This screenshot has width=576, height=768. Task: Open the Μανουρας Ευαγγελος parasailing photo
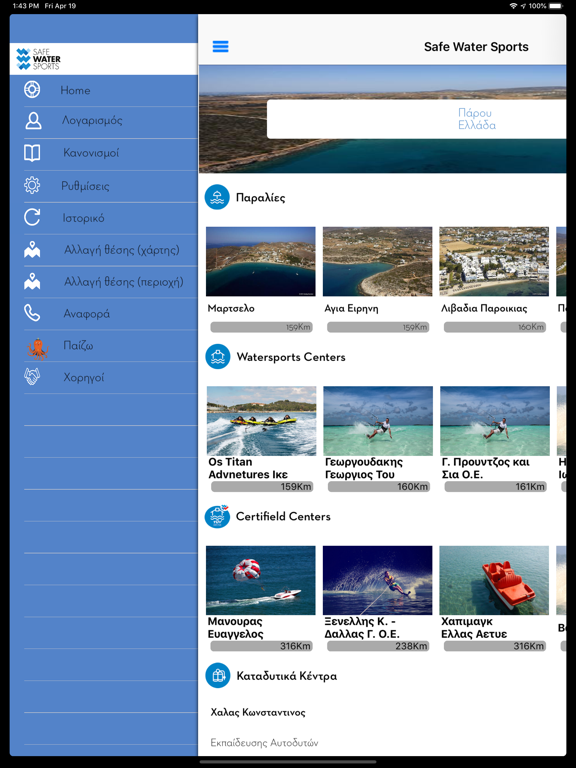(261, 580)
